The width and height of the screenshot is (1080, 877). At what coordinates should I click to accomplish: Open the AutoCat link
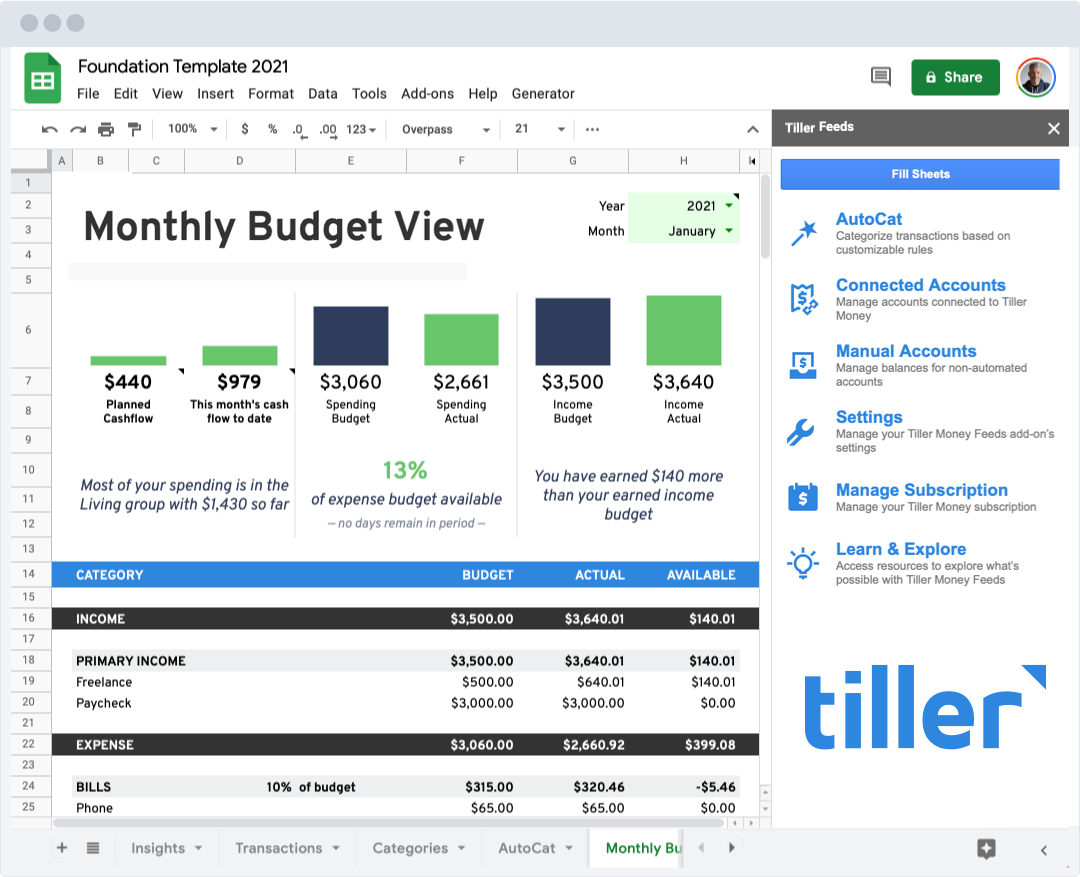point(869,219)
